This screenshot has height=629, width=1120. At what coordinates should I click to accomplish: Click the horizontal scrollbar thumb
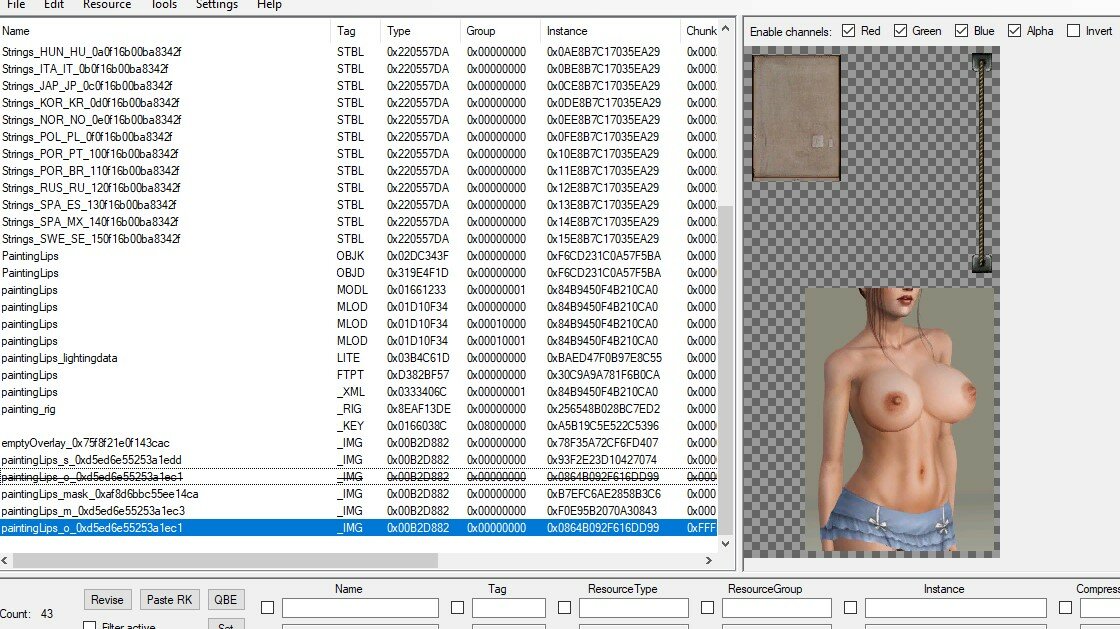(x=225, y=560)
